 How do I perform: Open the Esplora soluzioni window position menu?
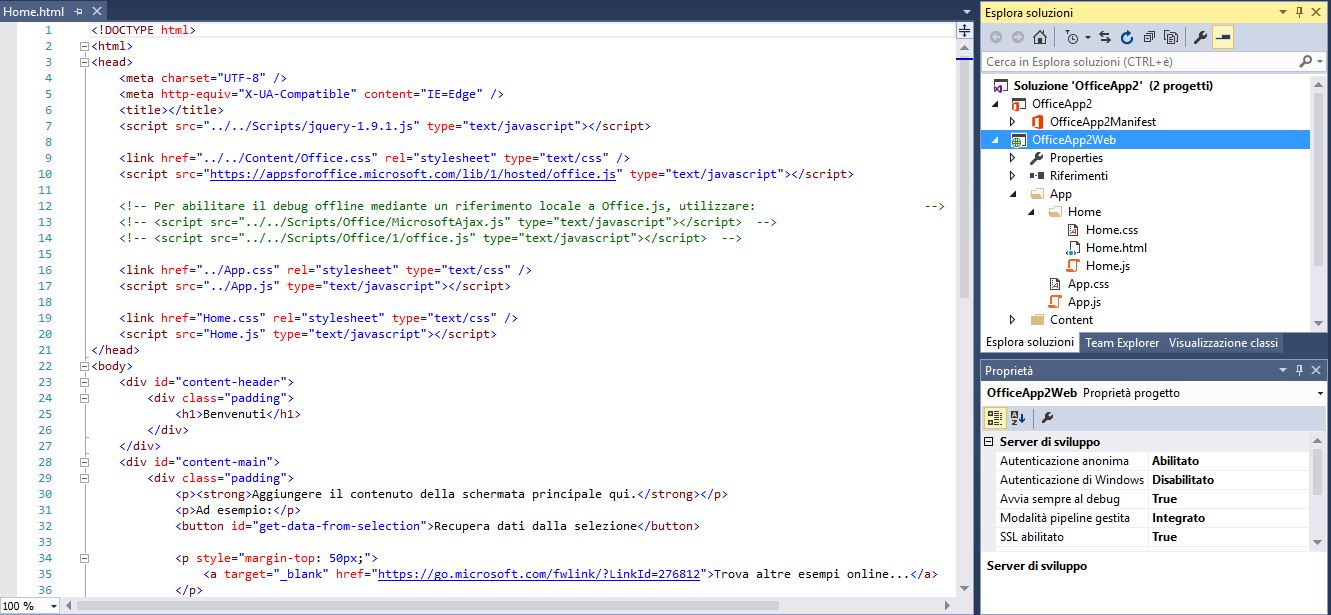click(x=1283, y=12)
